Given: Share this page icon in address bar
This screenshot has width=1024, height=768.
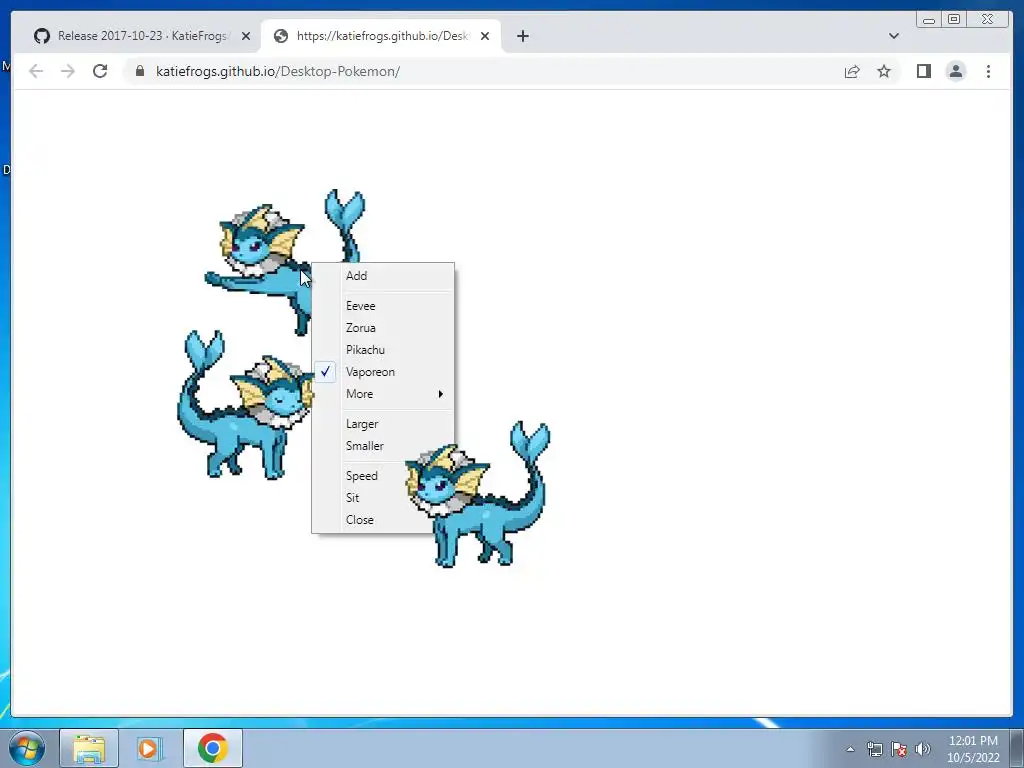Looking at the screenshot, I should [852, 71].
